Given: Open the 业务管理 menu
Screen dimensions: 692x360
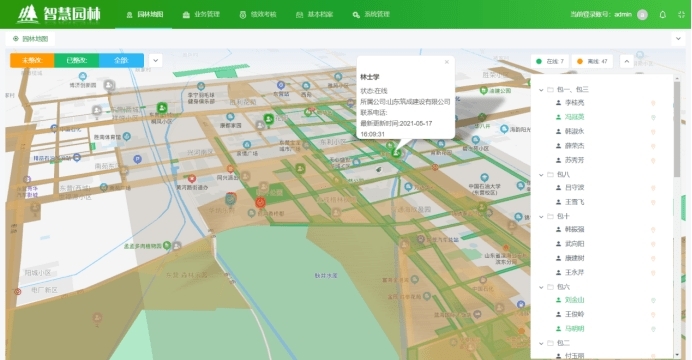Looking at the screenshot, I should [x=201, y=15].
